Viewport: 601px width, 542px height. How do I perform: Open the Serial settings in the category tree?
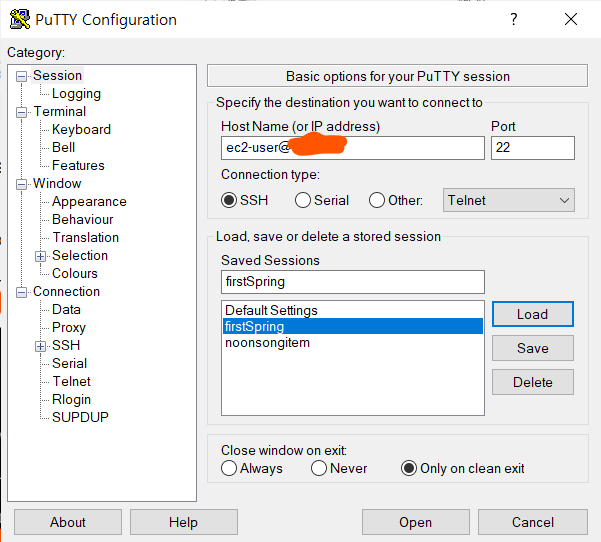69,364
